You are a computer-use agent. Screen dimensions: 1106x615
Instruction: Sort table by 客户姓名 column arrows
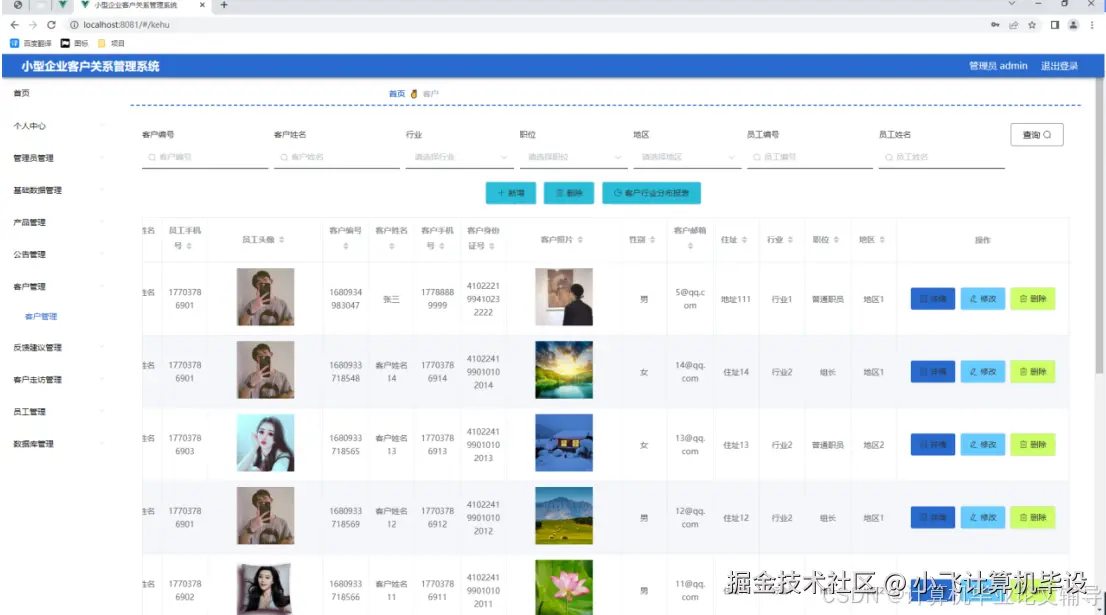(391, 246)
